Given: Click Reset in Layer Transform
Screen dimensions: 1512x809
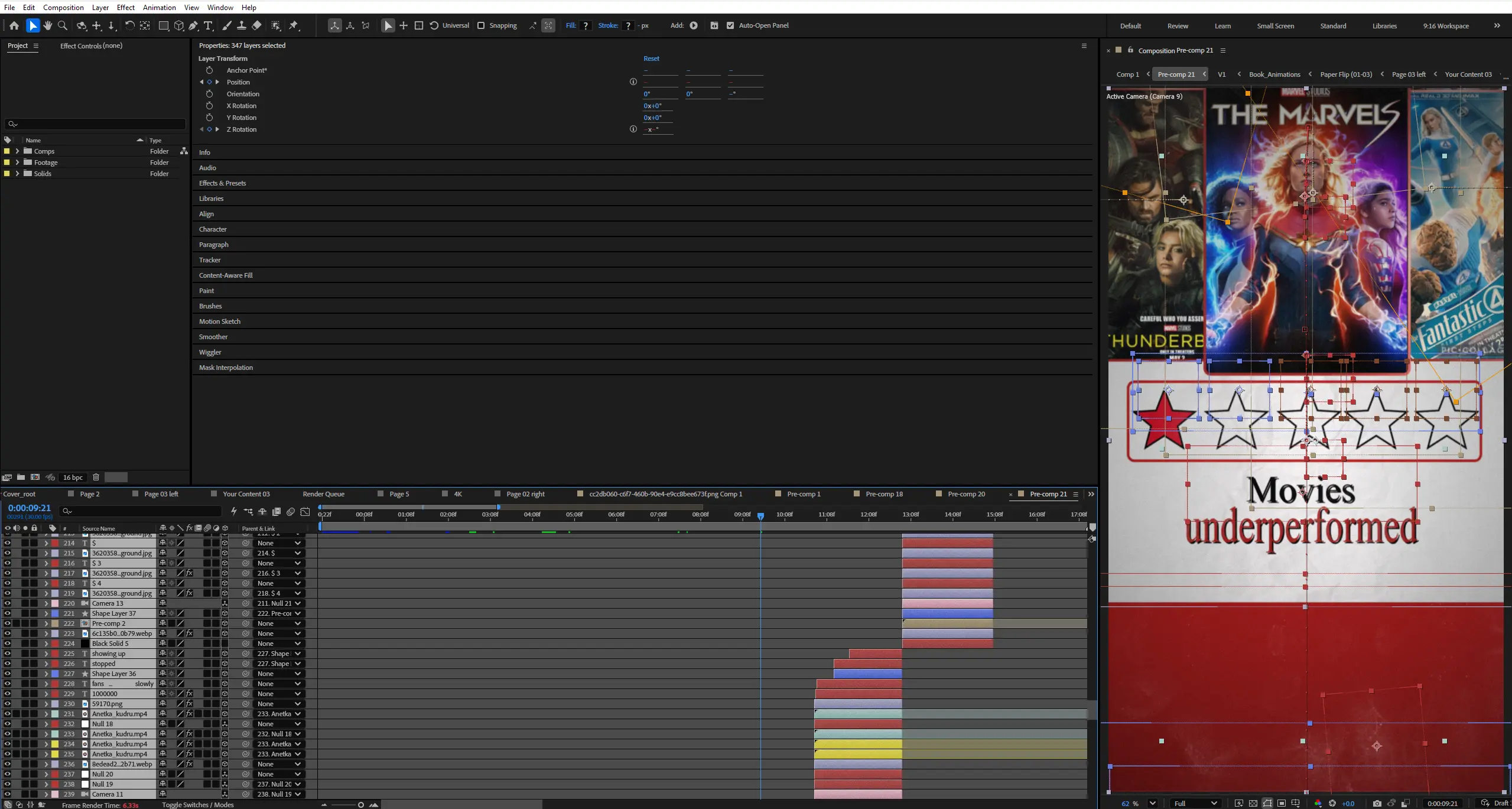Looking at the screenshot, I should 651,59.
